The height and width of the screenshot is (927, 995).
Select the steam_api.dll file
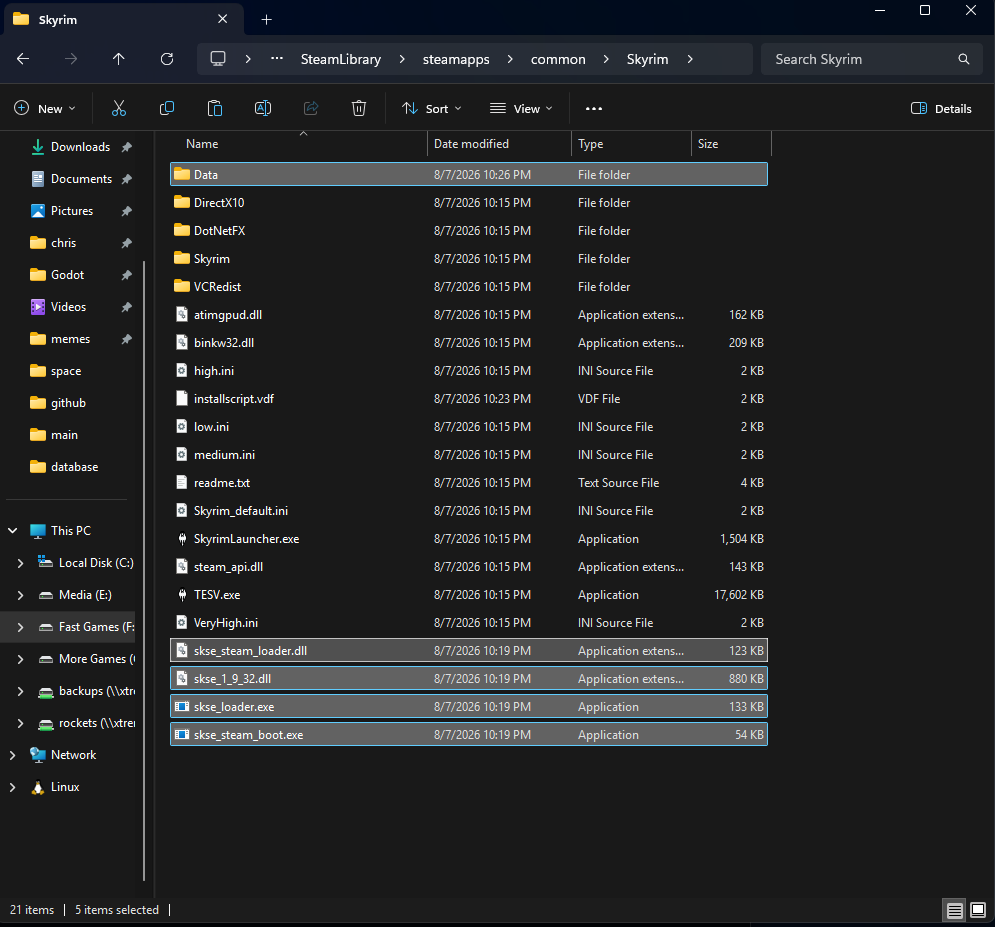469,567
